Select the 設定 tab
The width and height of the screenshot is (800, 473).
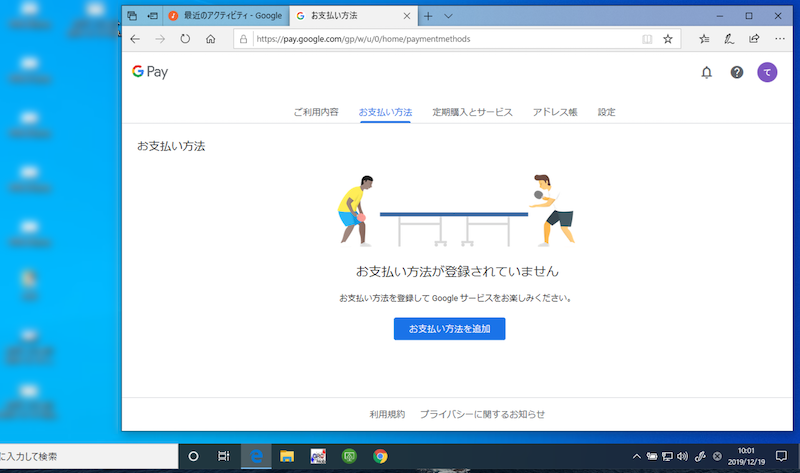tap(607, 112)
